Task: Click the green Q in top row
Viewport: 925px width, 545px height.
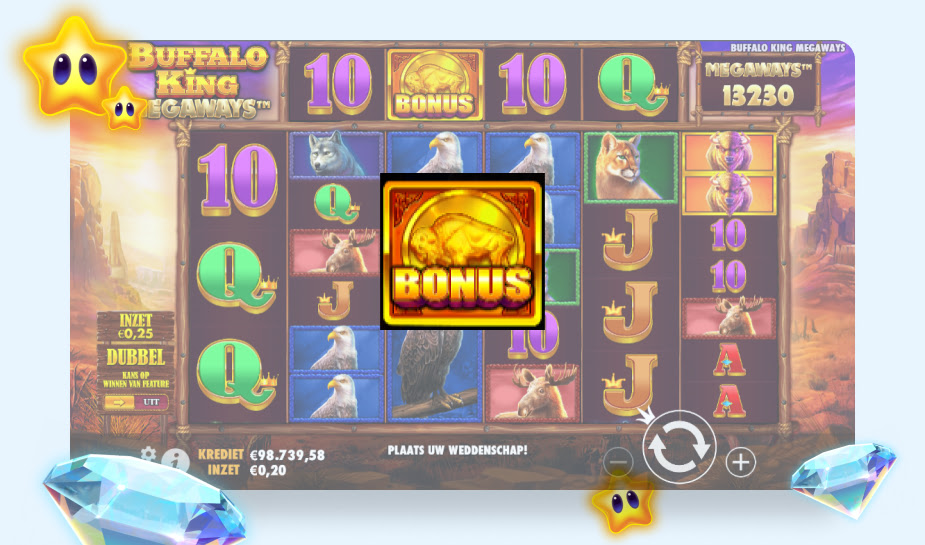Action: click(632, 85)
